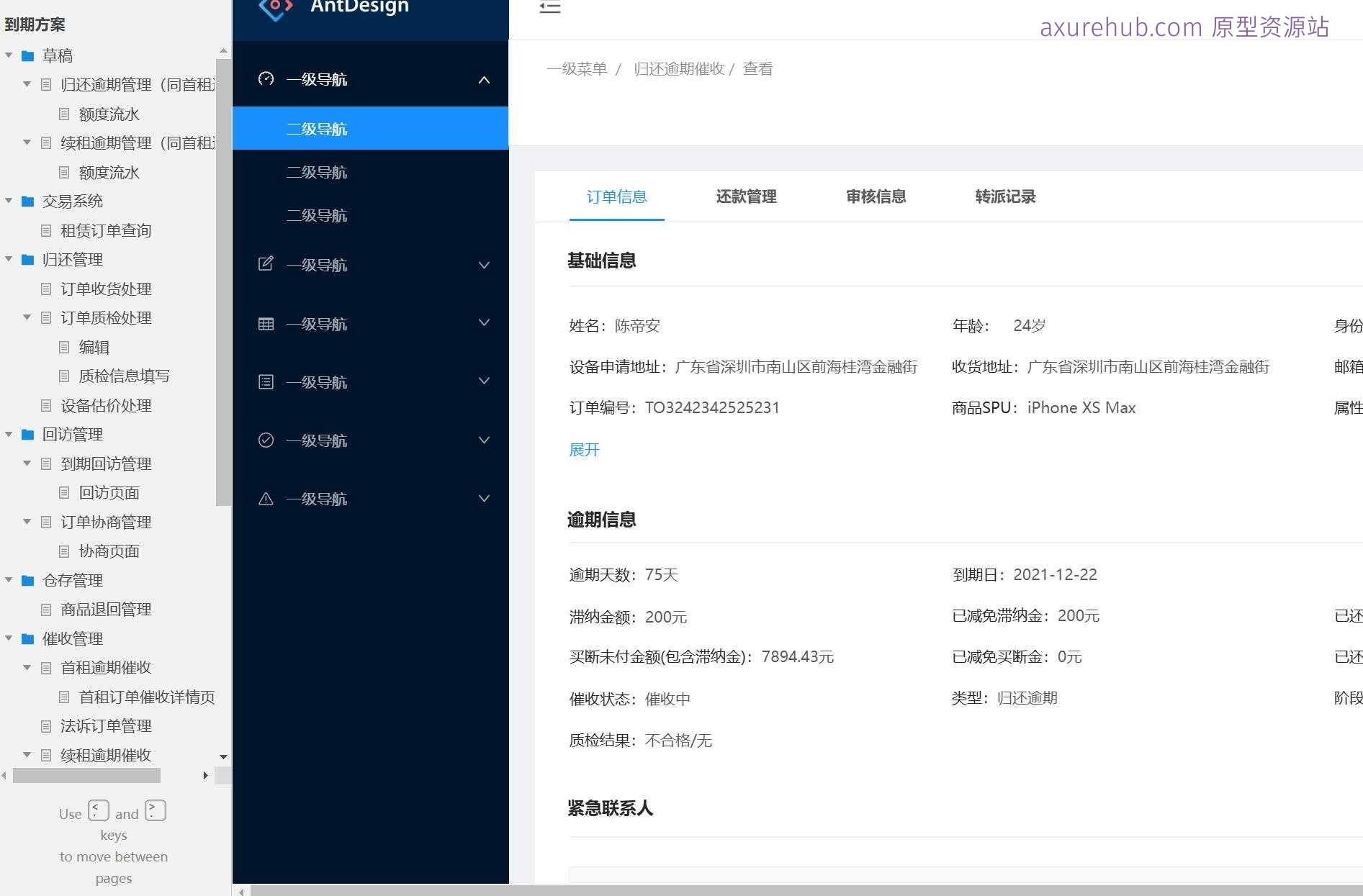This screenshot has height=896, width=1363.
Task: Switch to the 还款管理 tab
Action: 746,196
